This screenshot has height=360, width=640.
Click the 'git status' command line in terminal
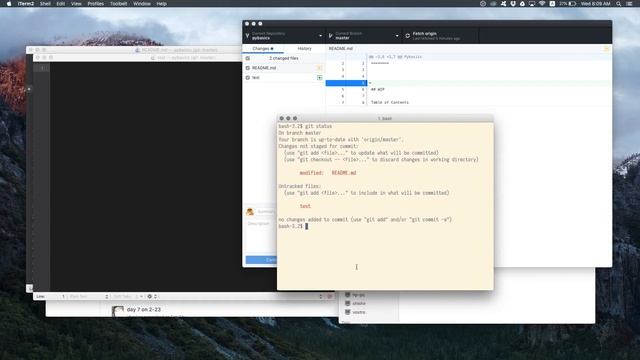coord(305,127)
